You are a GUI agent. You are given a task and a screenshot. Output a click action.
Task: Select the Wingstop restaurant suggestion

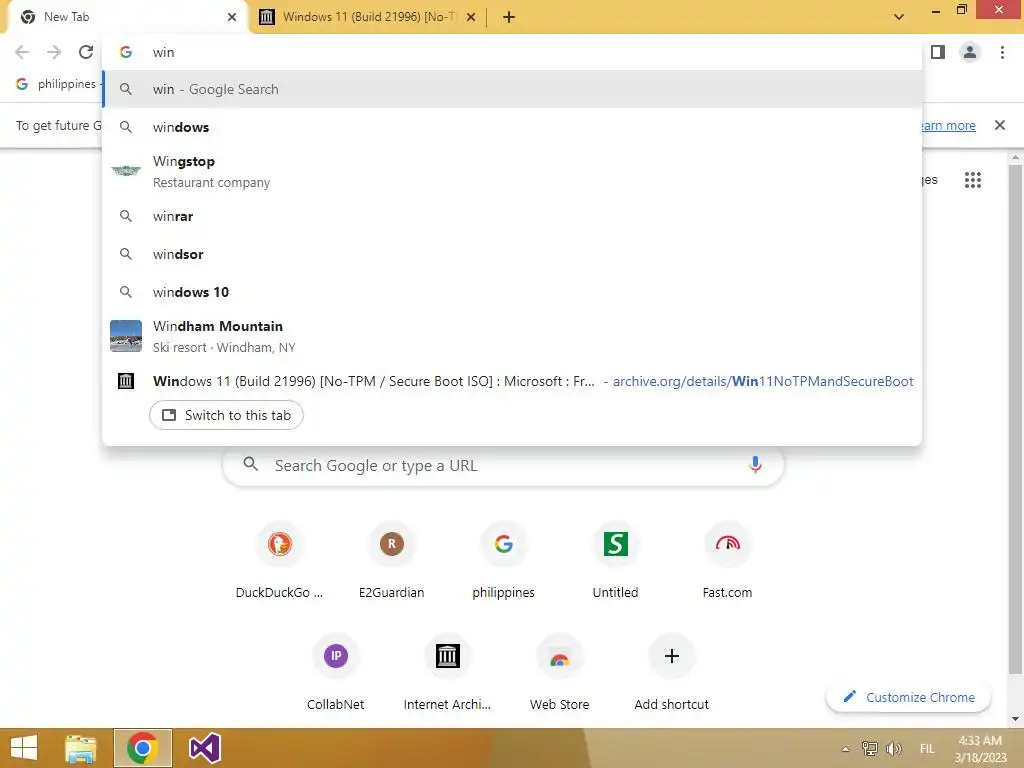(512, 171)
